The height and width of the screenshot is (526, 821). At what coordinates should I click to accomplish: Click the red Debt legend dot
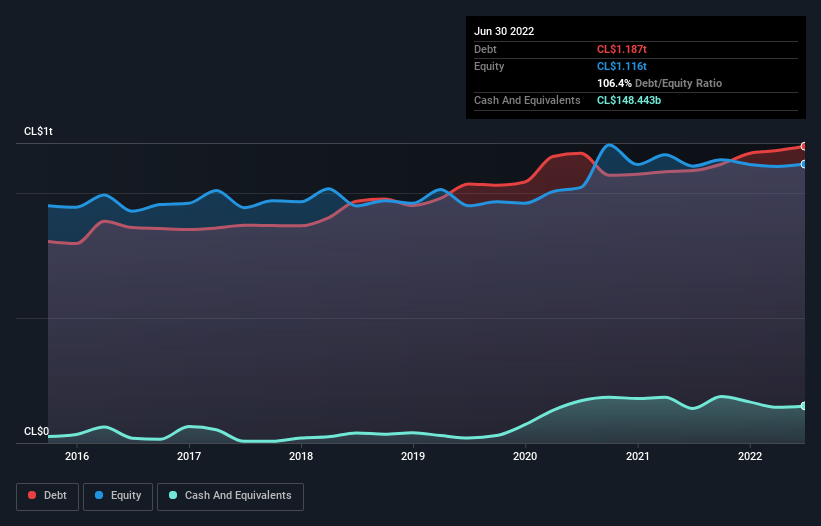coord(32,495)
